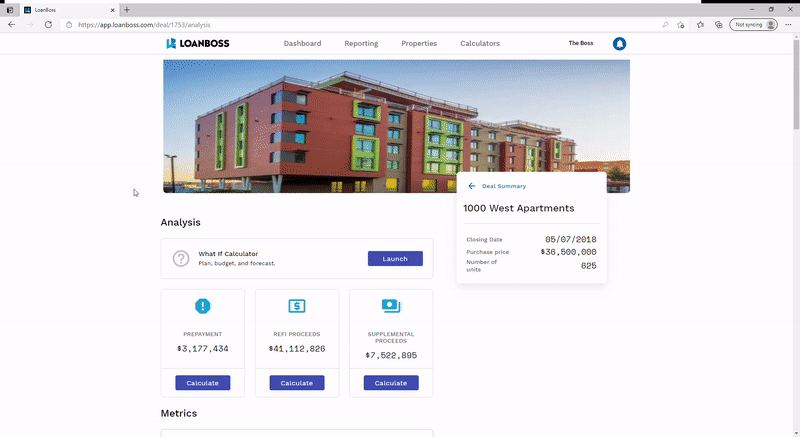Open the Calculators menu item
Image resolution: width=800 pixels, height=437 pixels.
480,43
